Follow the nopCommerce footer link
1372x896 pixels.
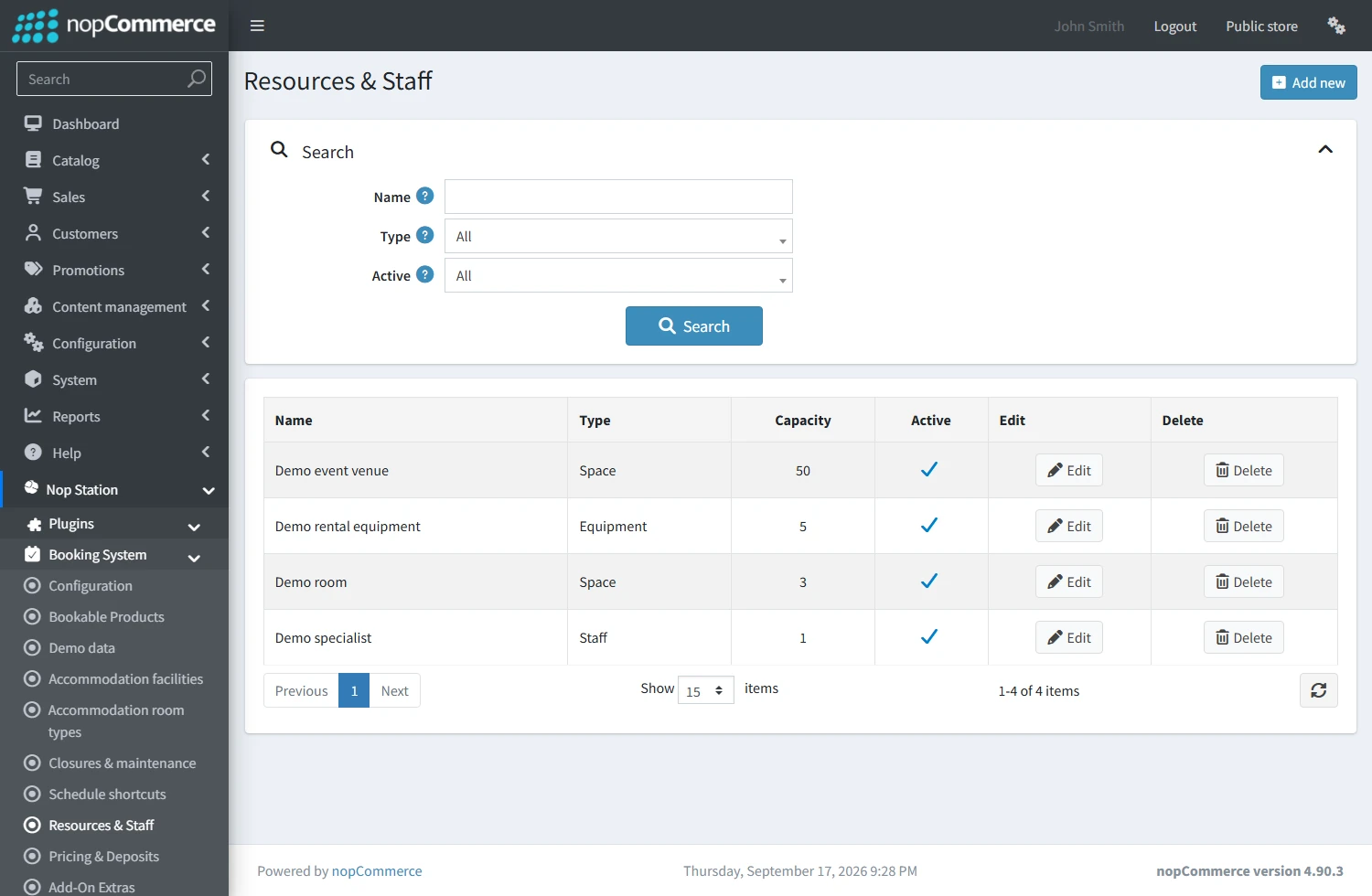point(377,870)
